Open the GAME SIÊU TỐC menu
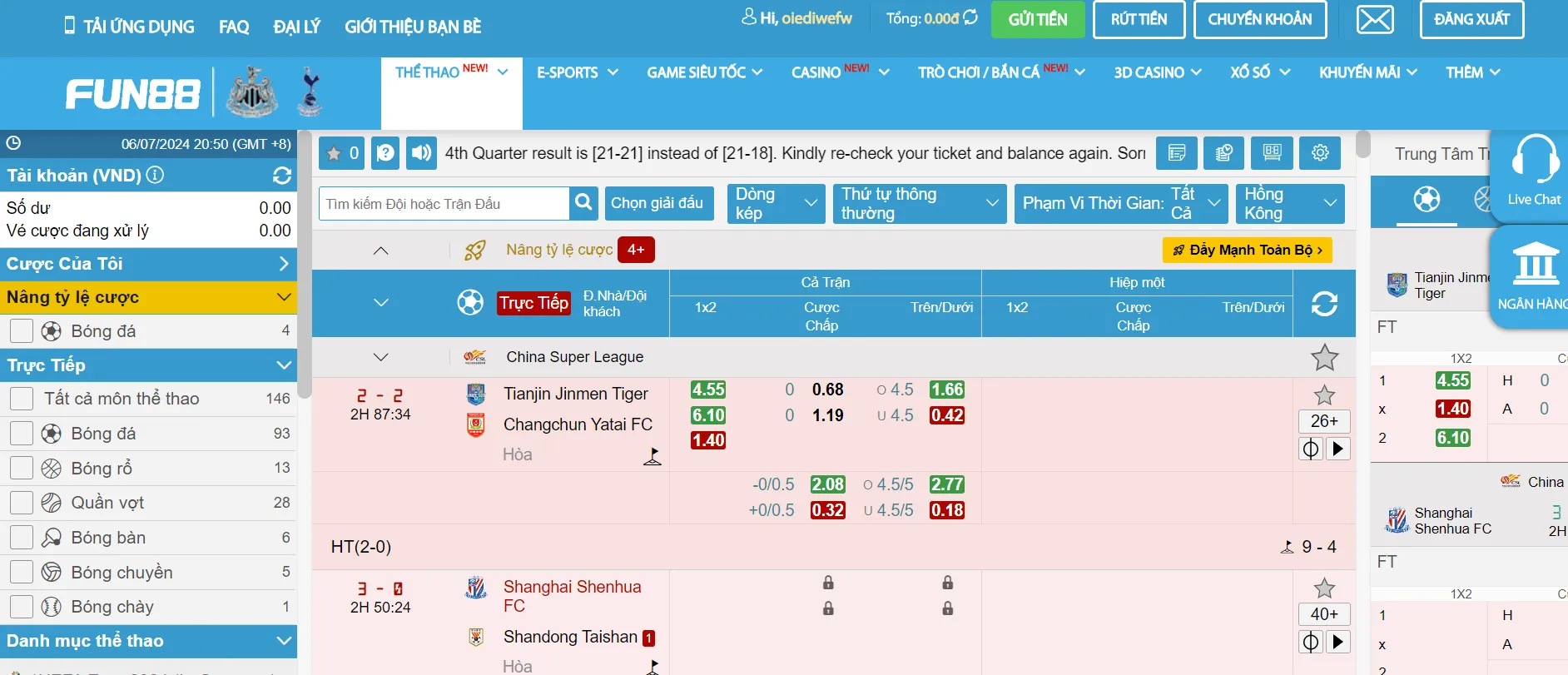Screen dimensions: 1568x675 pyautogui.click(x=705, y=72)
